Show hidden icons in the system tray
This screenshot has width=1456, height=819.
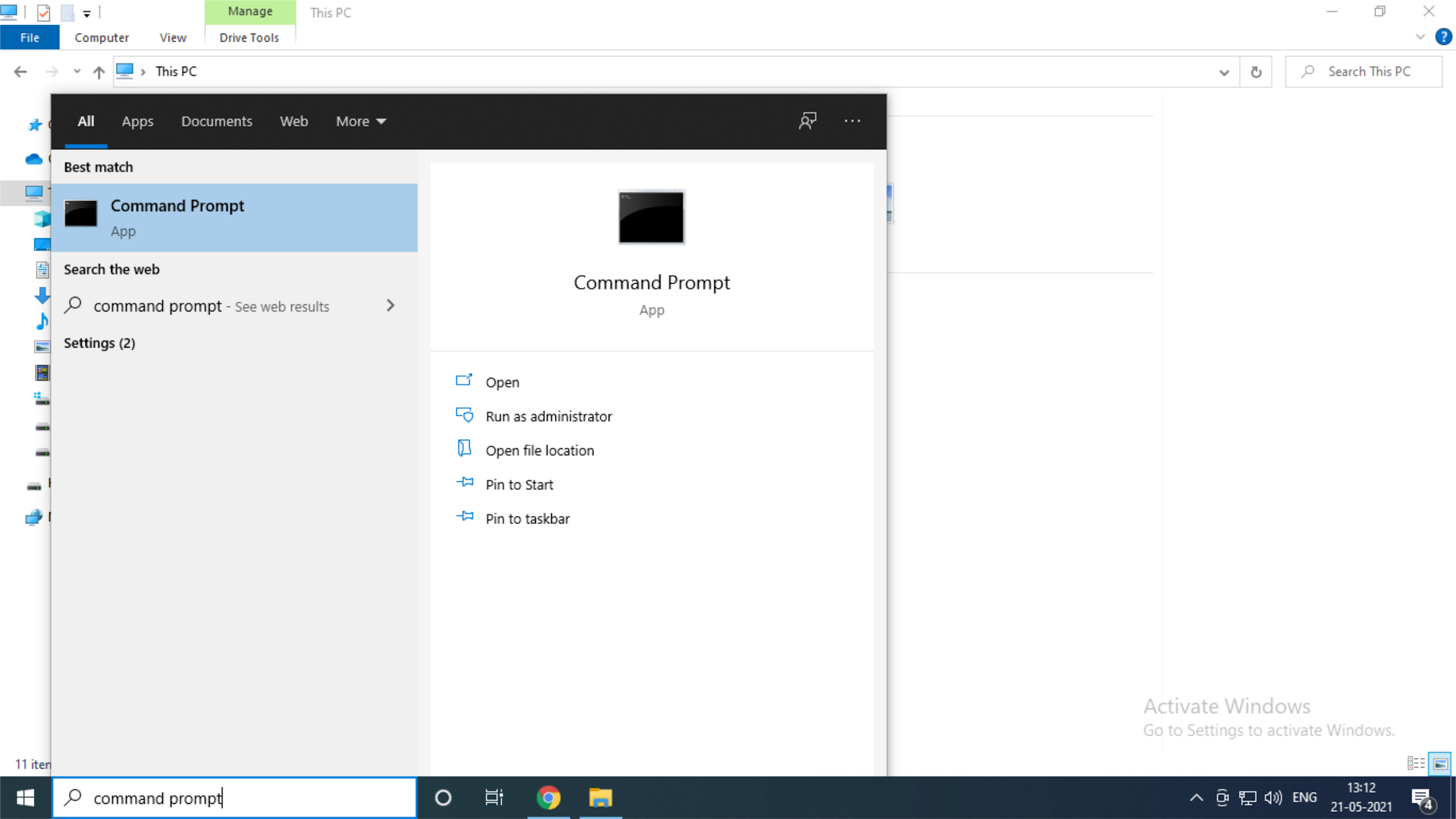click(1196, 797)
